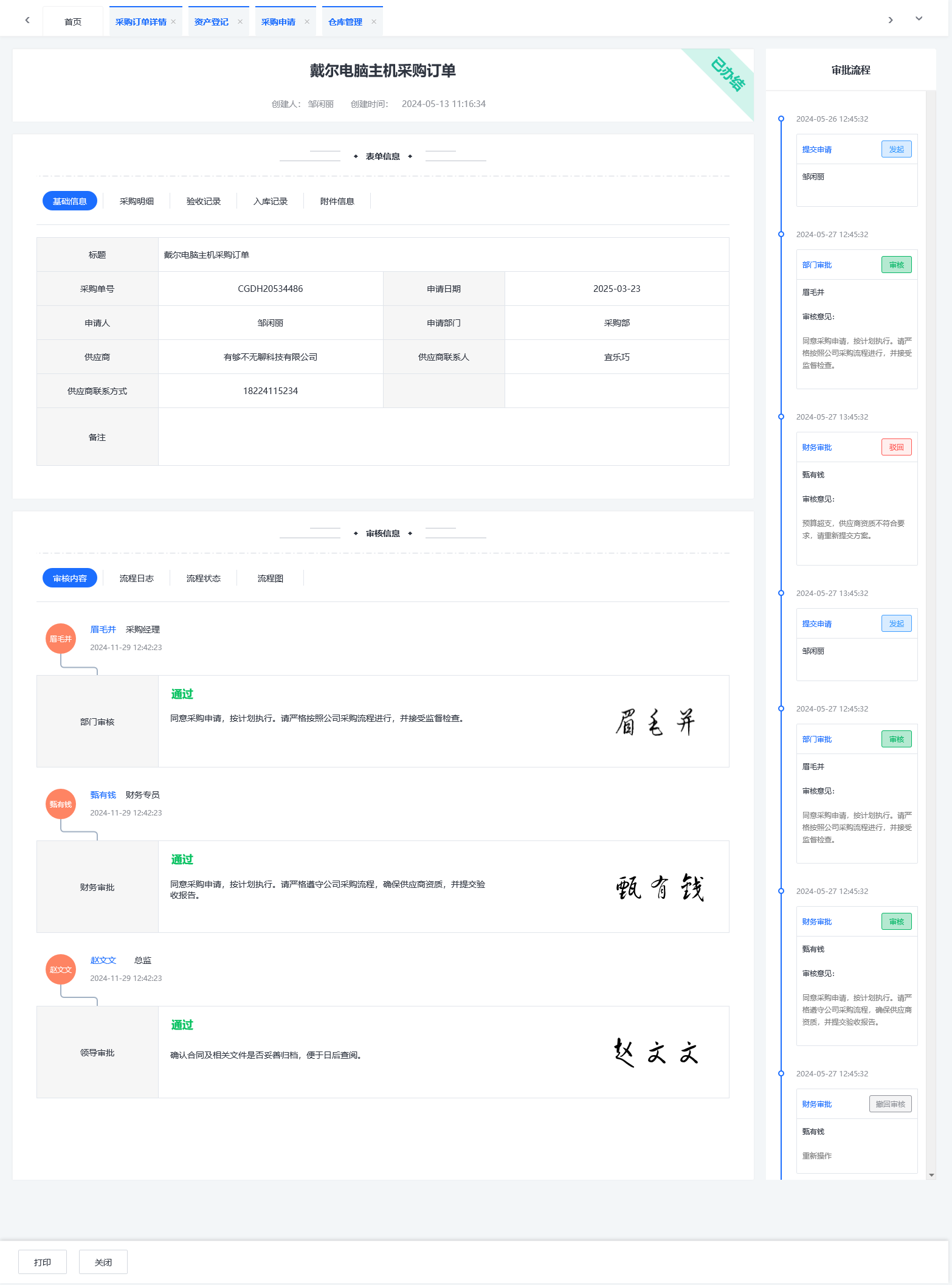This screenshot has height=1285, width=952.
Task: Open the tab list dropdown chevron
Action: pos(919,19)
